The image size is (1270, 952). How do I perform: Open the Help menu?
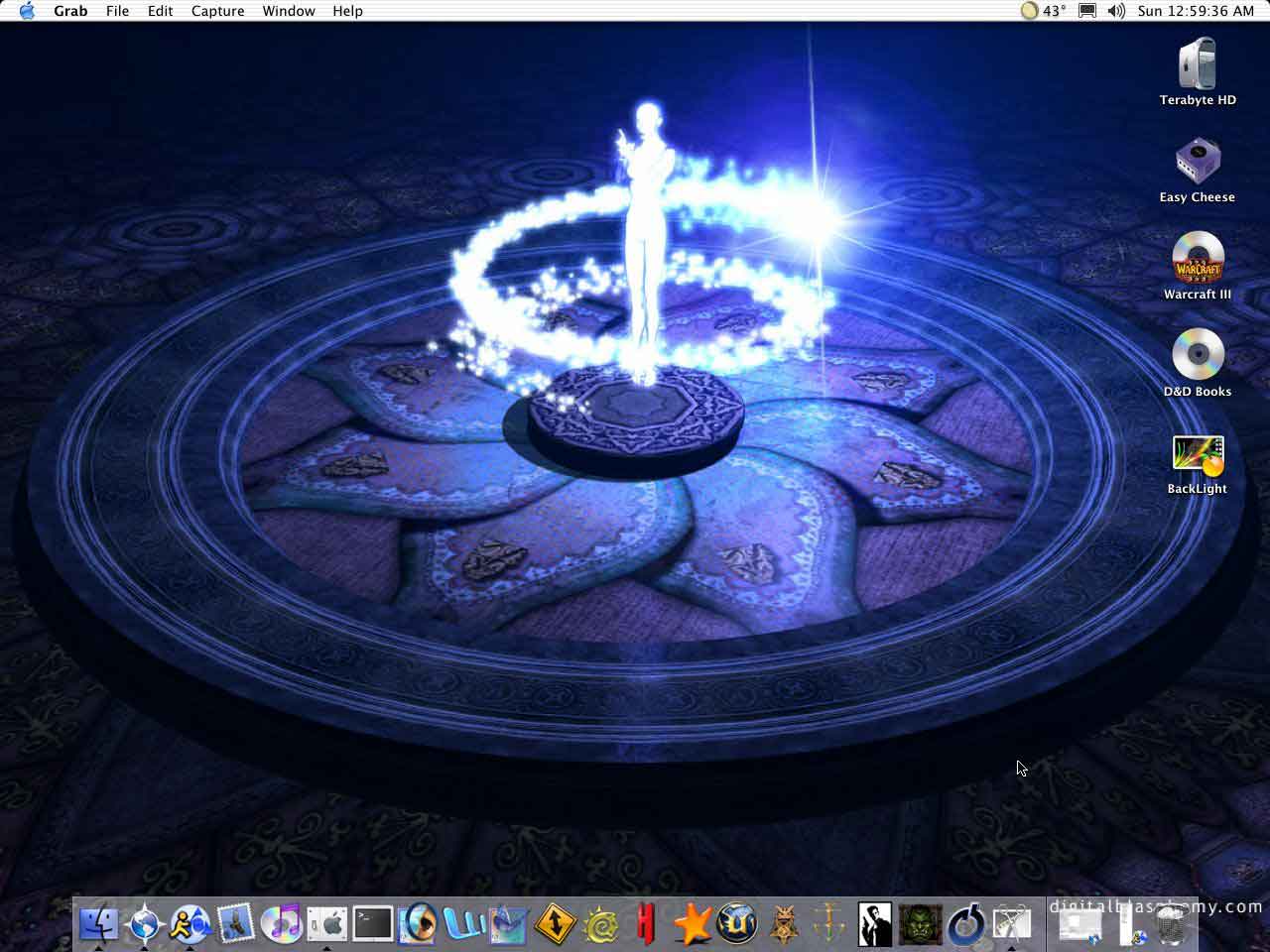click(x=347, y=11)
